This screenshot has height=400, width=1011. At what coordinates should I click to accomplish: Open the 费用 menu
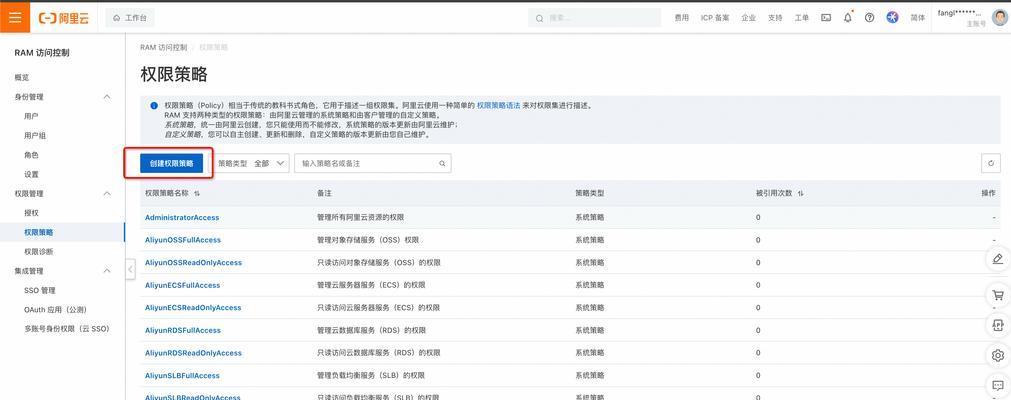click(x=681, y=18)
